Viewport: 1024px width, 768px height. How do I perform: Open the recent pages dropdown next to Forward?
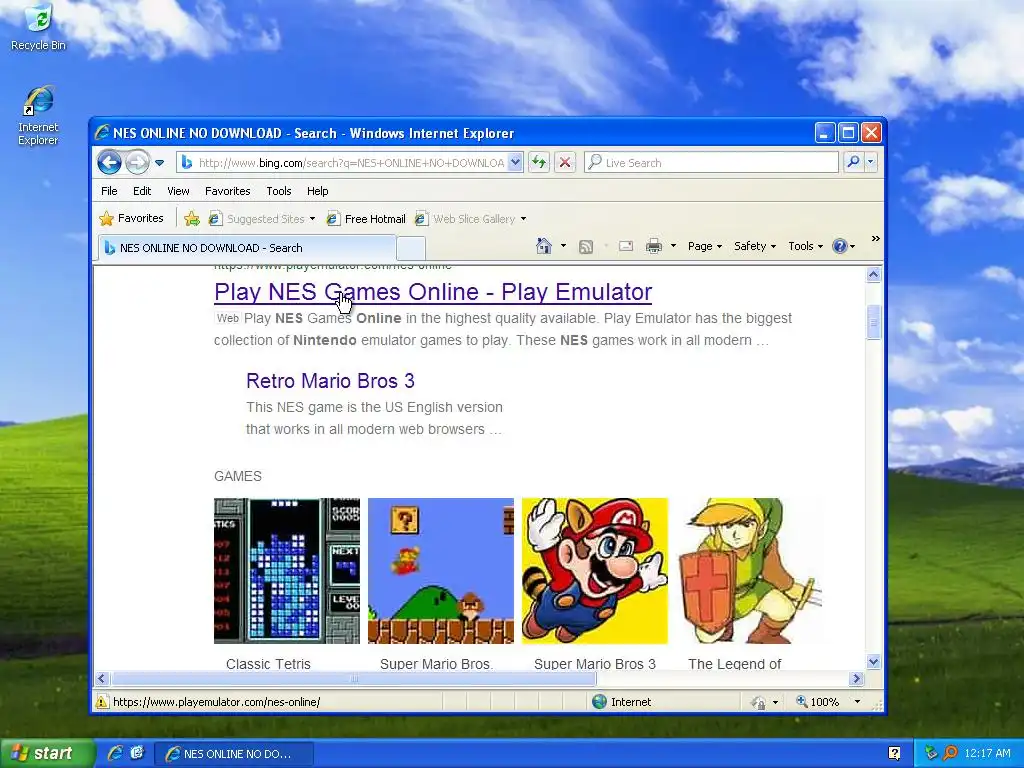click(159, 163)
